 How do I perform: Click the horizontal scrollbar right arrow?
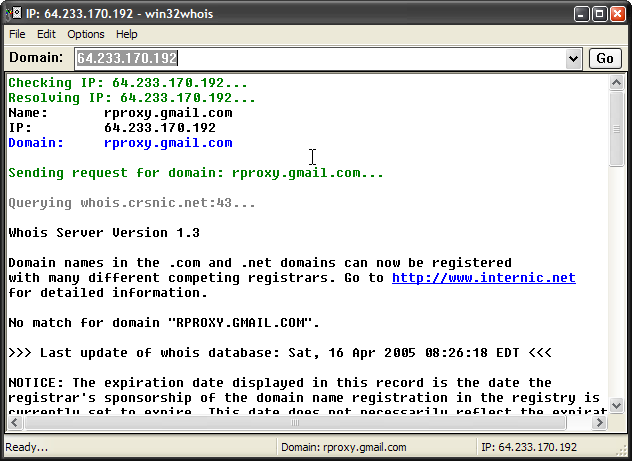click(x=600, y=422)
